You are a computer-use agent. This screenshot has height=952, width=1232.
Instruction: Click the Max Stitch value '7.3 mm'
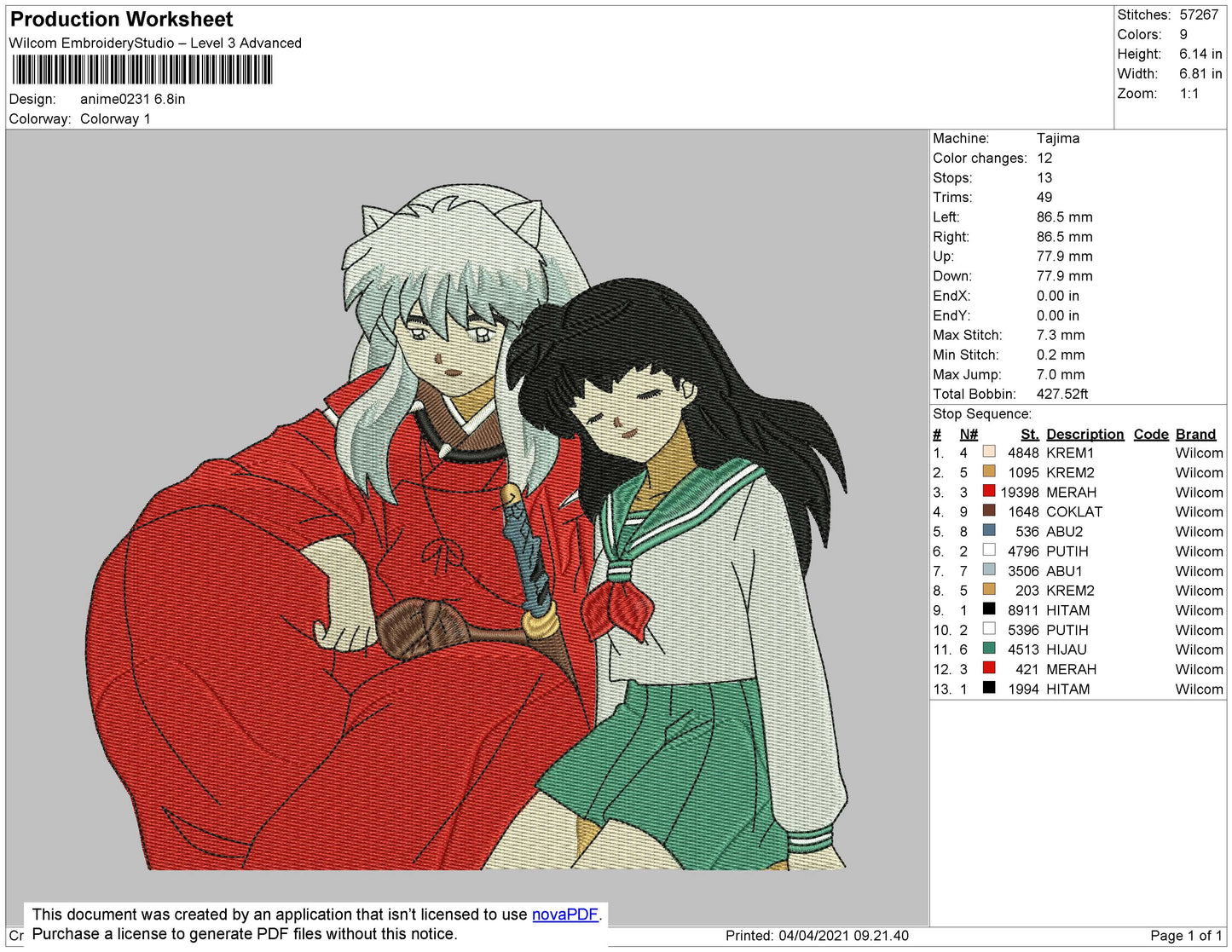1061,335
